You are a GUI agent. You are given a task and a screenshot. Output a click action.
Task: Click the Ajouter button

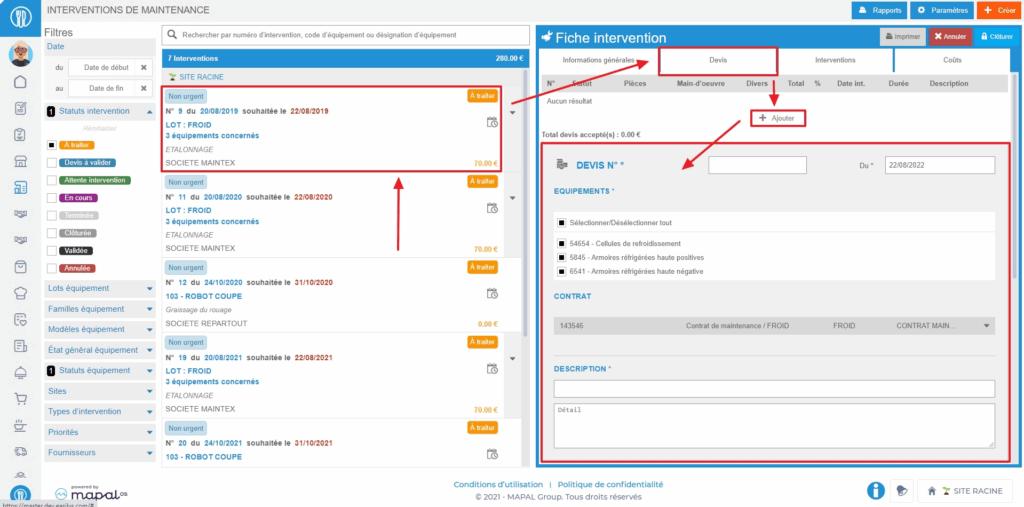778,118
